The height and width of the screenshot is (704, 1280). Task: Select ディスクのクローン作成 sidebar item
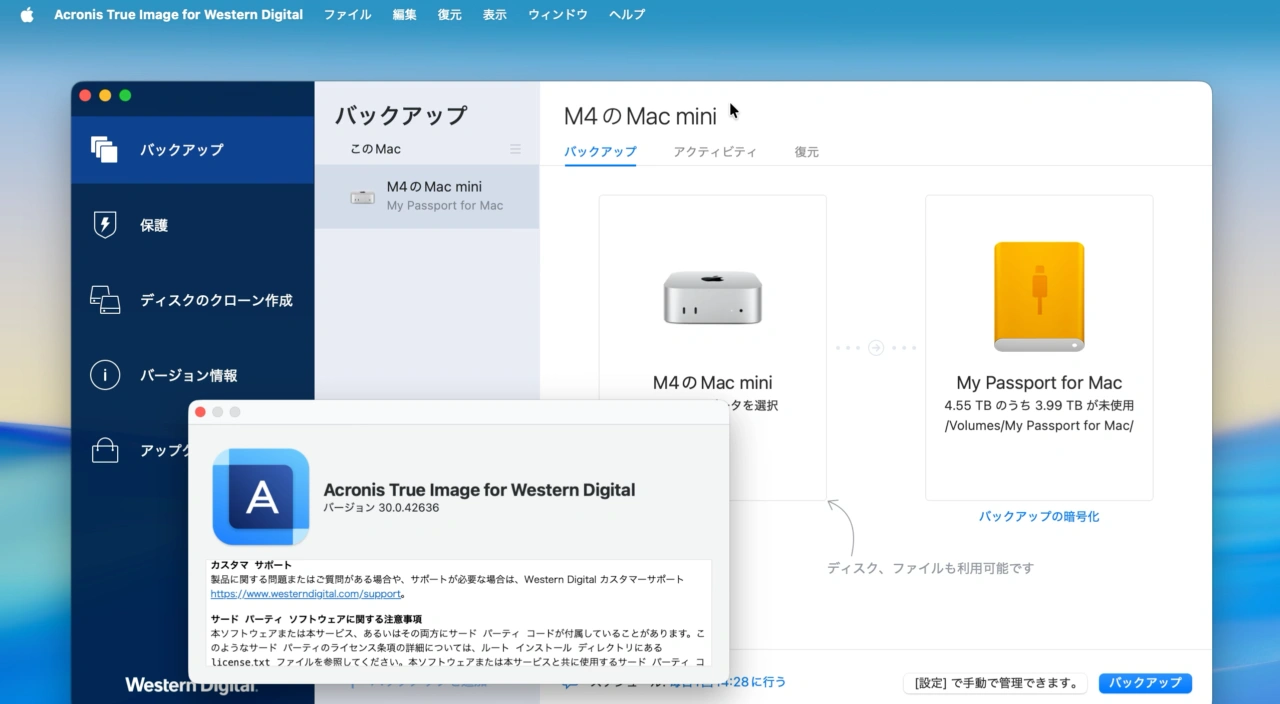coord(192,300)
